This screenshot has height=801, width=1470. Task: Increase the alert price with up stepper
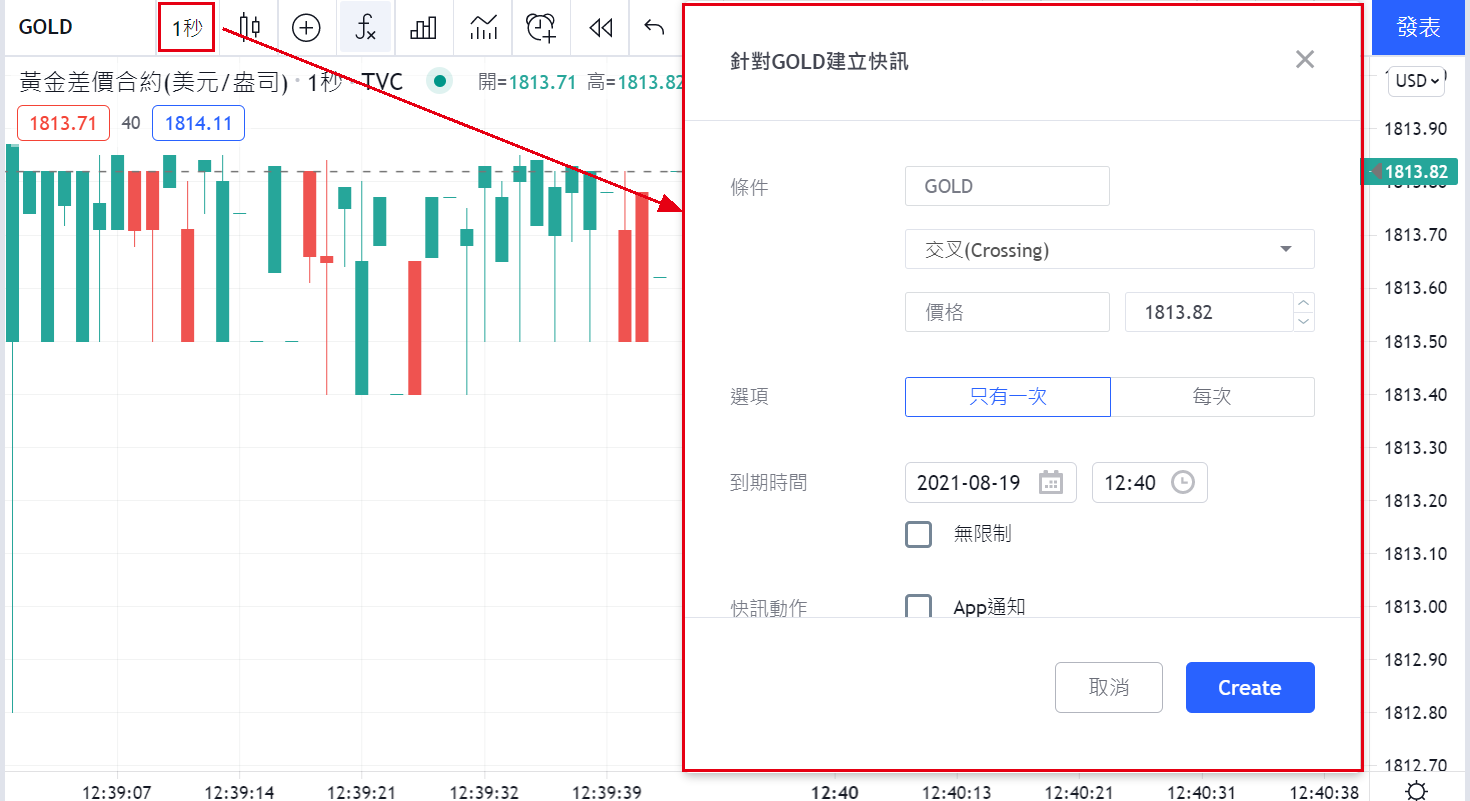1303,302
